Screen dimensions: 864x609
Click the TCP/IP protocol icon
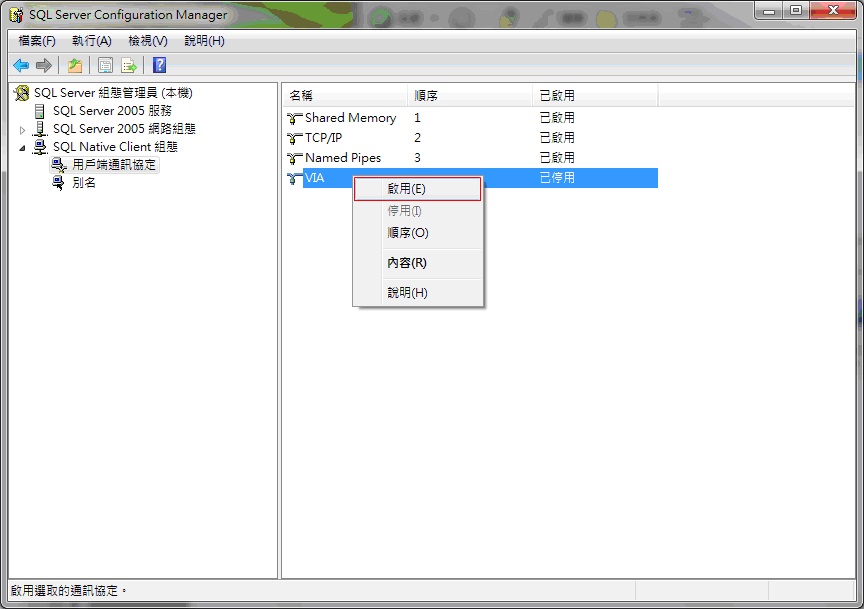tap(295, 138)
